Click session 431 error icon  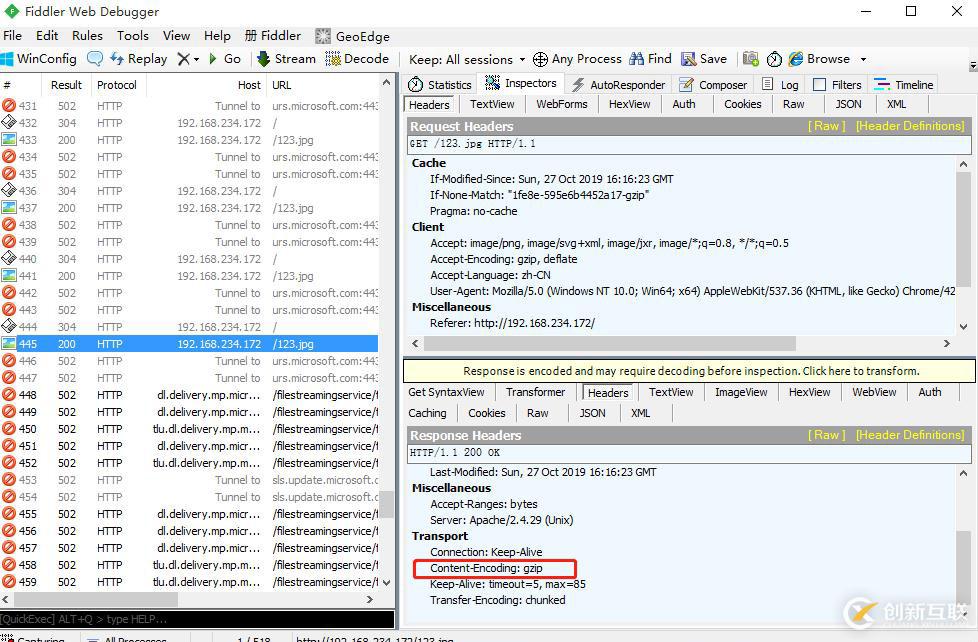click(x=9, y=105)
